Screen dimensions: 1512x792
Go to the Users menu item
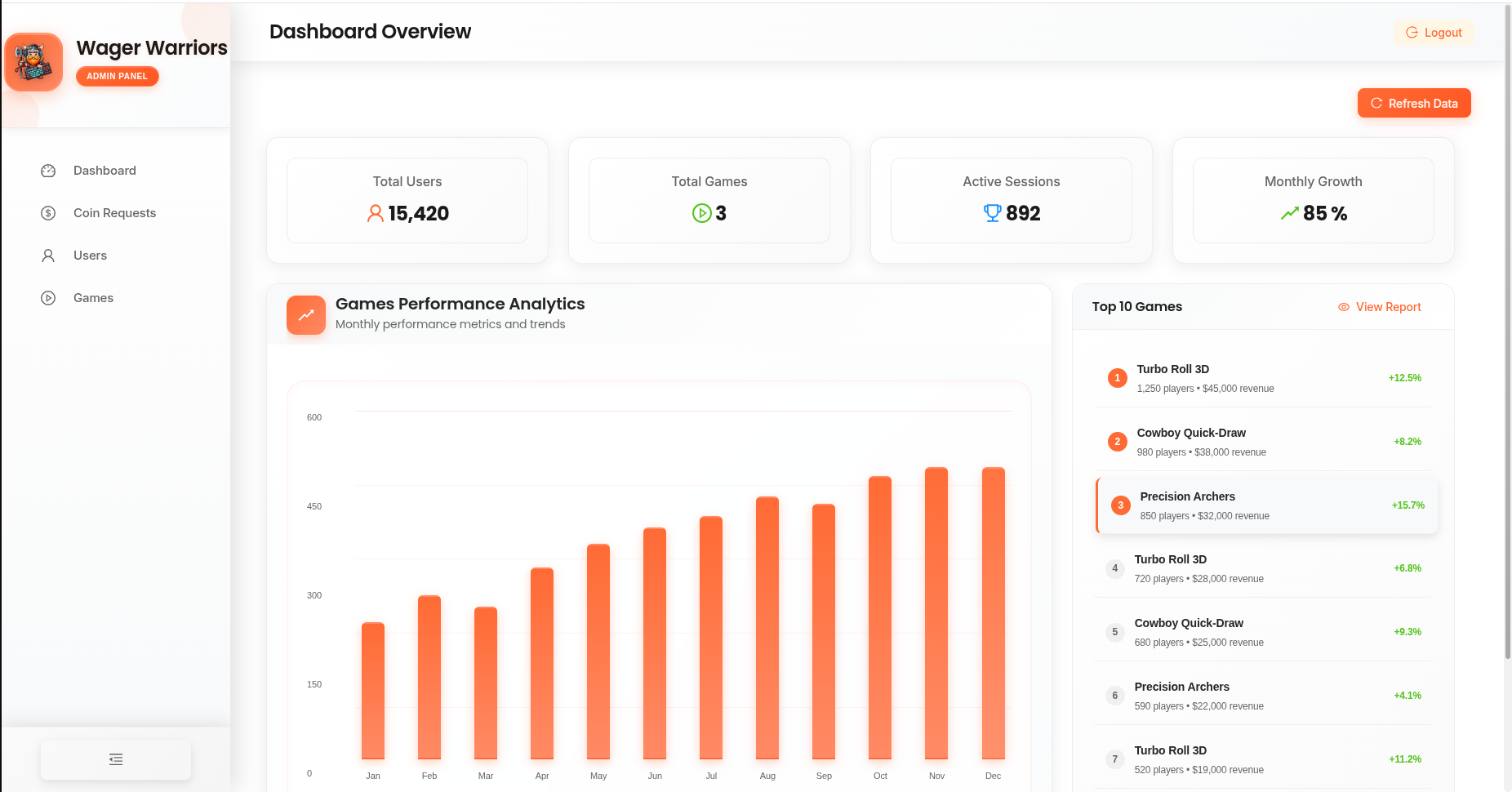90,256
